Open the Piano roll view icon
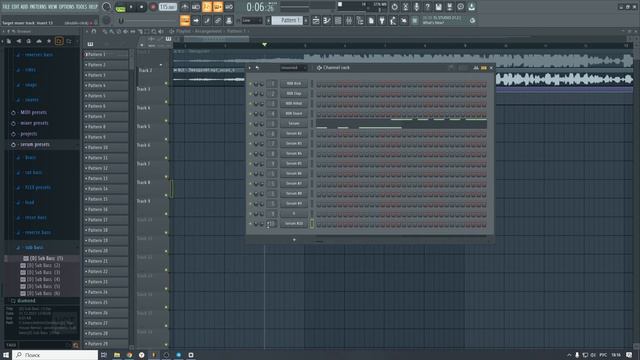640x360 pixels. pyautogui.click(x=327, y=20)
